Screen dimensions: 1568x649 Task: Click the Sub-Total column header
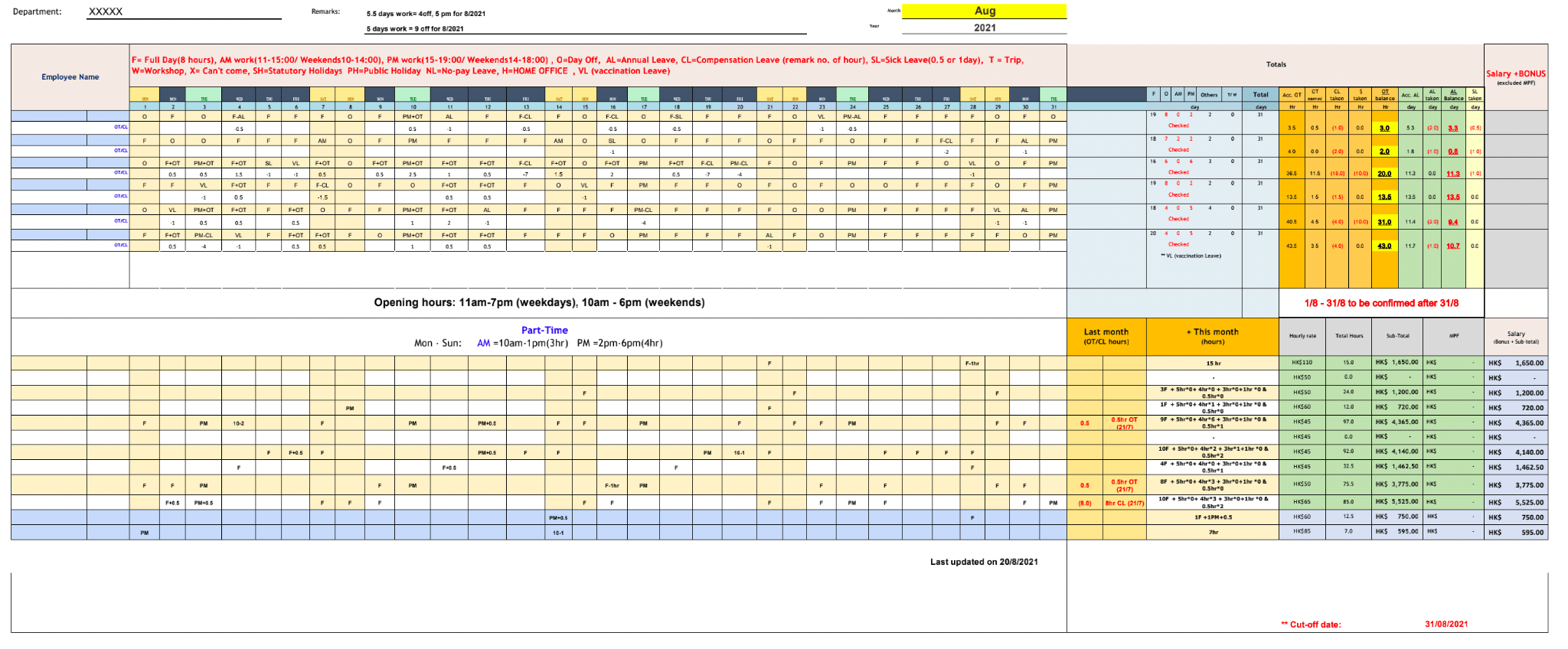pyautogui.click(x=1397, y=336)
